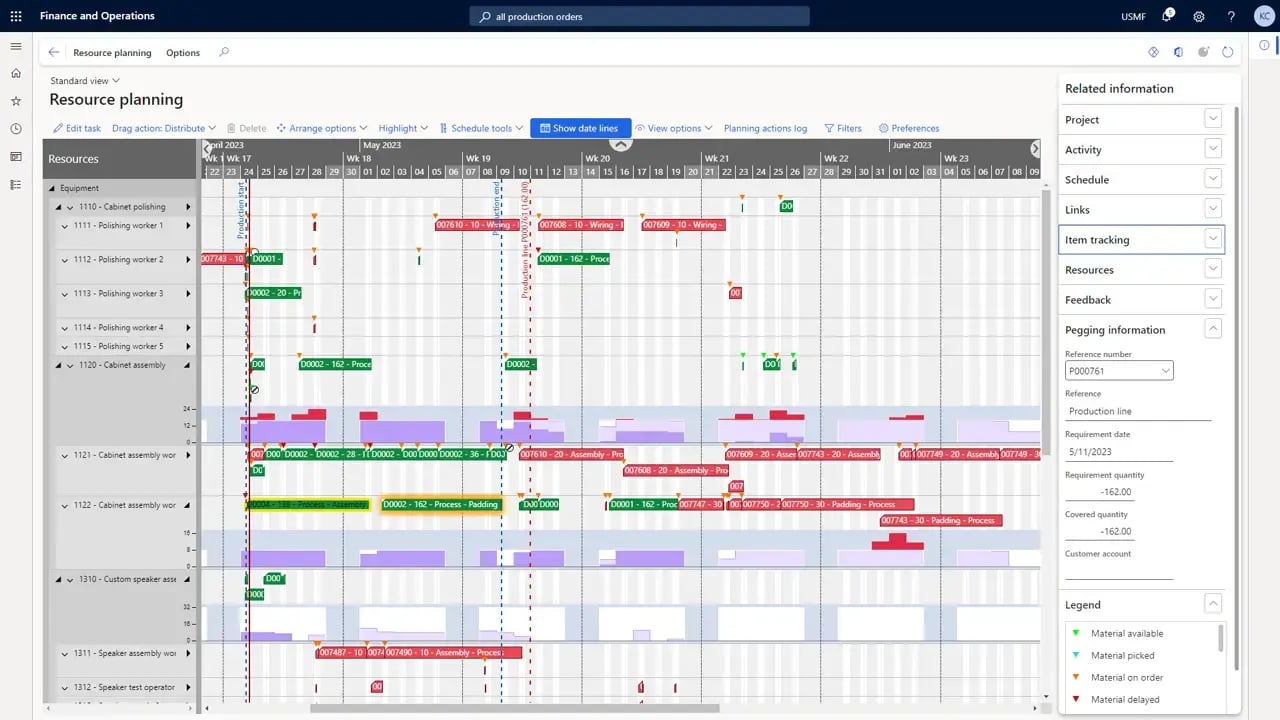Toggle the navigation pane hamburger menu
The height and width of the screenshot is (720, 1280).
click(x=15, y=45)
